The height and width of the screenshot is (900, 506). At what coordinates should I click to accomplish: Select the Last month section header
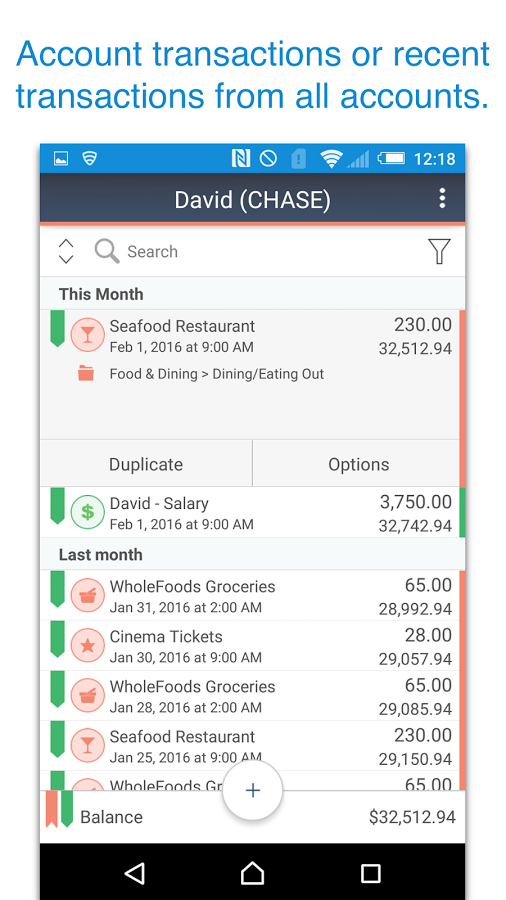[x=252, y=554]
